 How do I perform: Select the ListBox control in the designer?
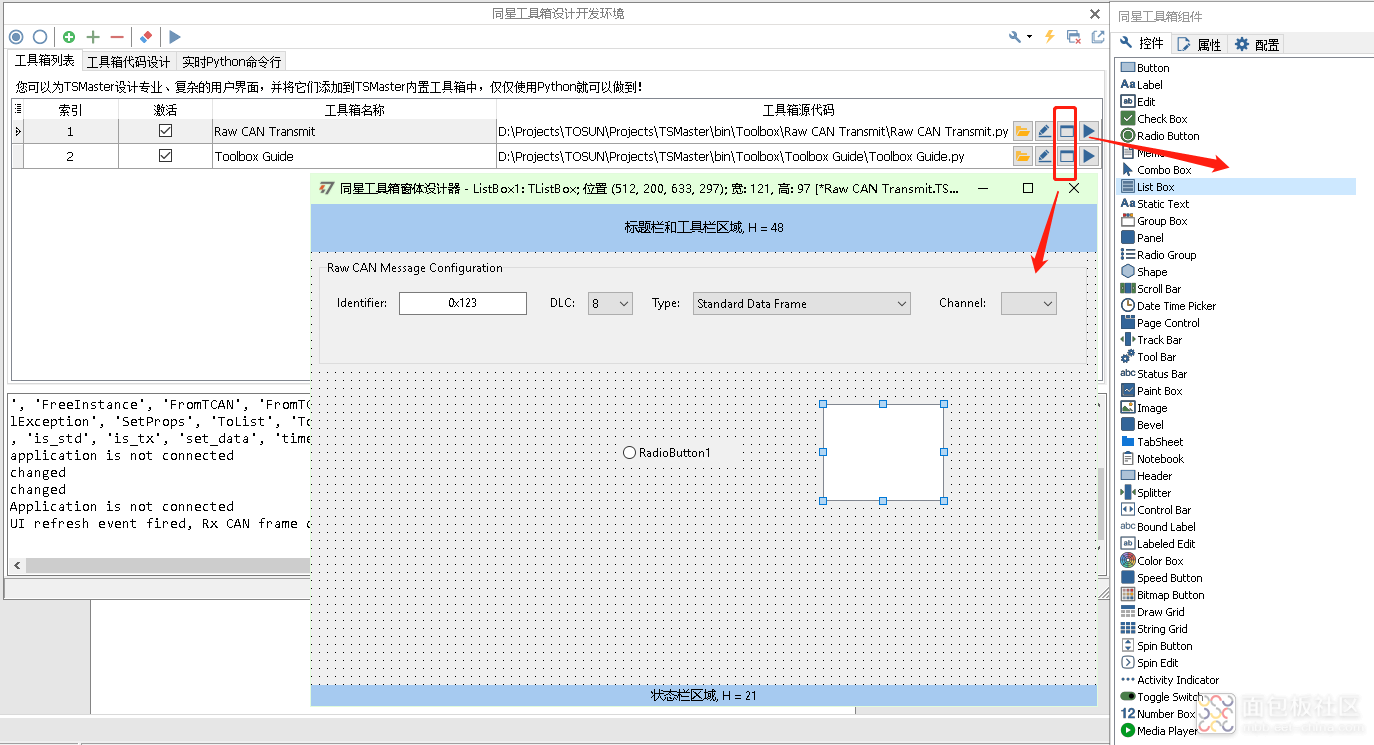tap(883, 452)
